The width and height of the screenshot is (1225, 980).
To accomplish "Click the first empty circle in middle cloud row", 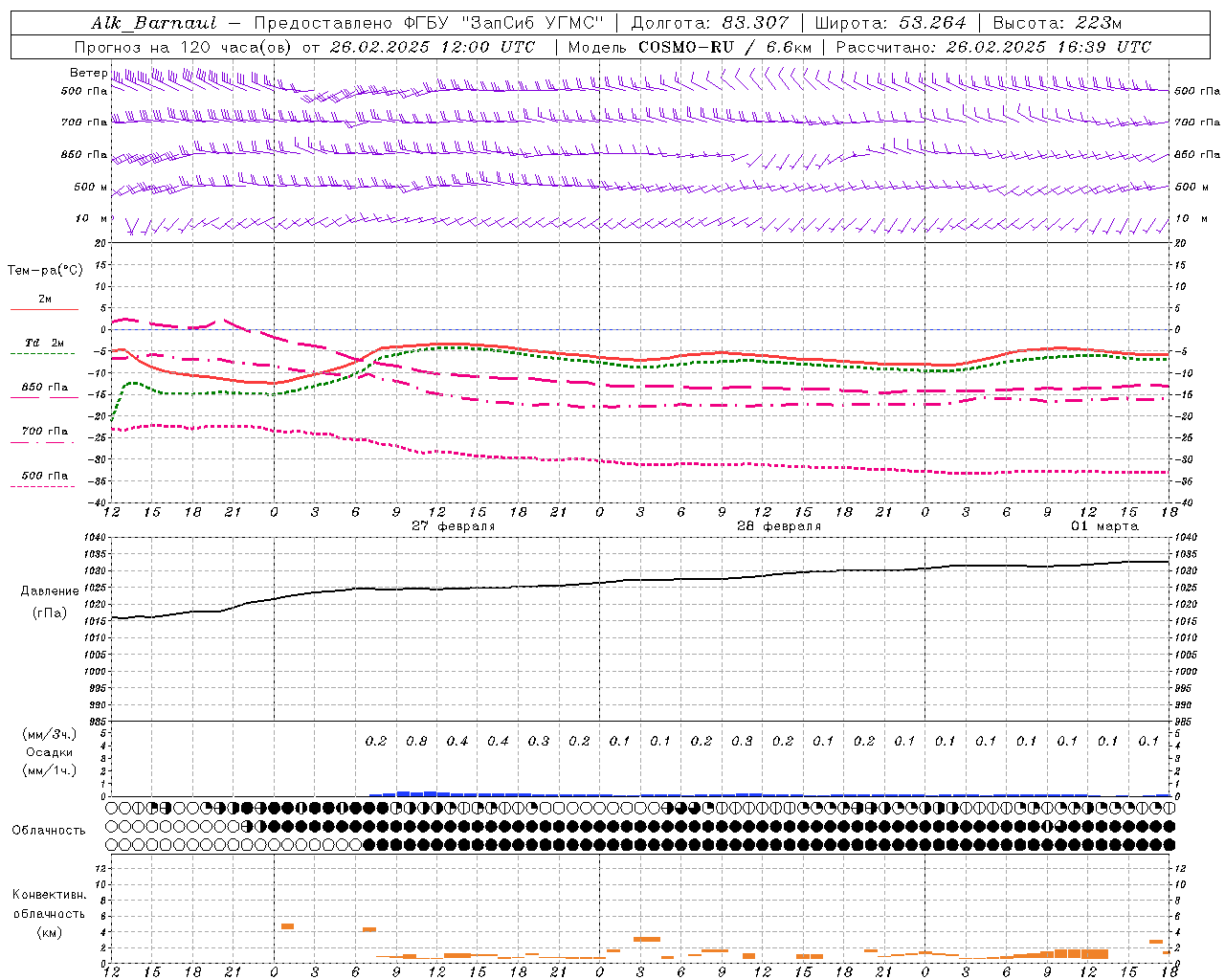I will (113, 825).
